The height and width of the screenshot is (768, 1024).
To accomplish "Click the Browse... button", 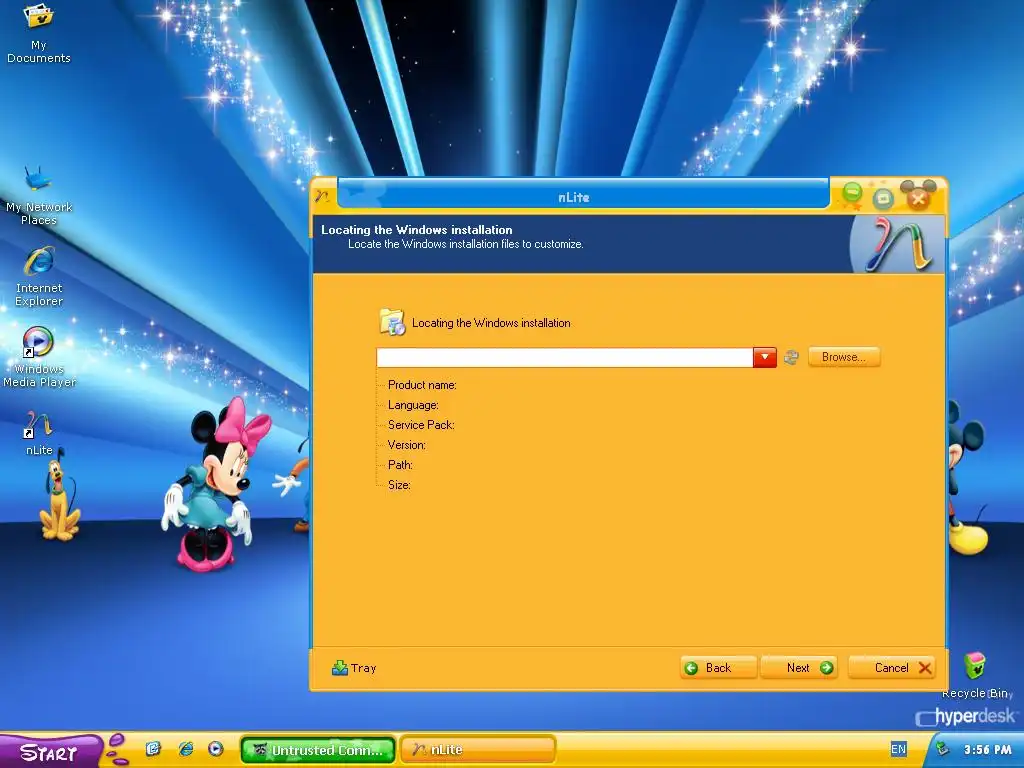I will 844,357.
